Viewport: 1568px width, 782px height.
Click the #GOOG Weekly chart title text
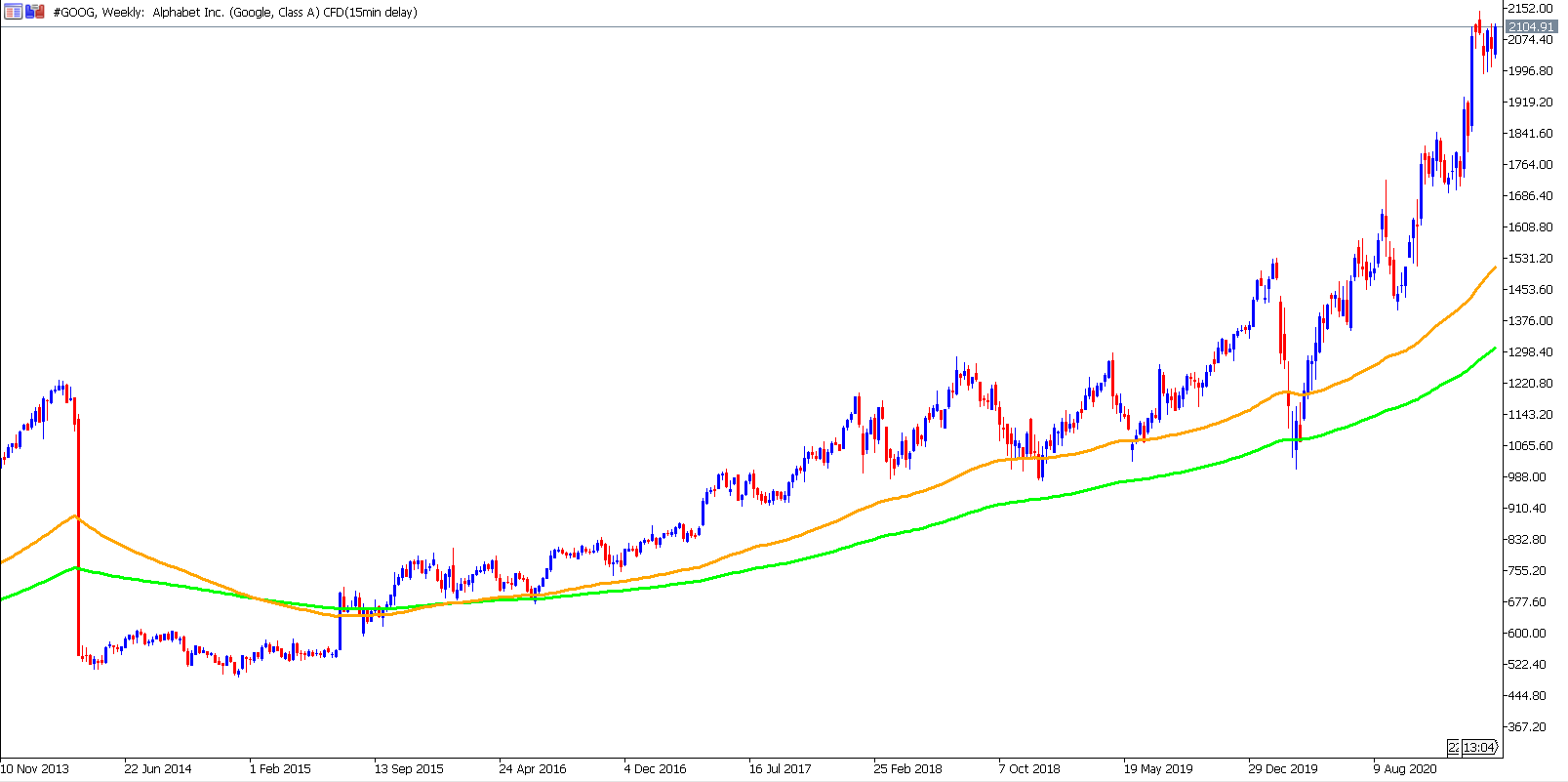[x=235, y=13]
